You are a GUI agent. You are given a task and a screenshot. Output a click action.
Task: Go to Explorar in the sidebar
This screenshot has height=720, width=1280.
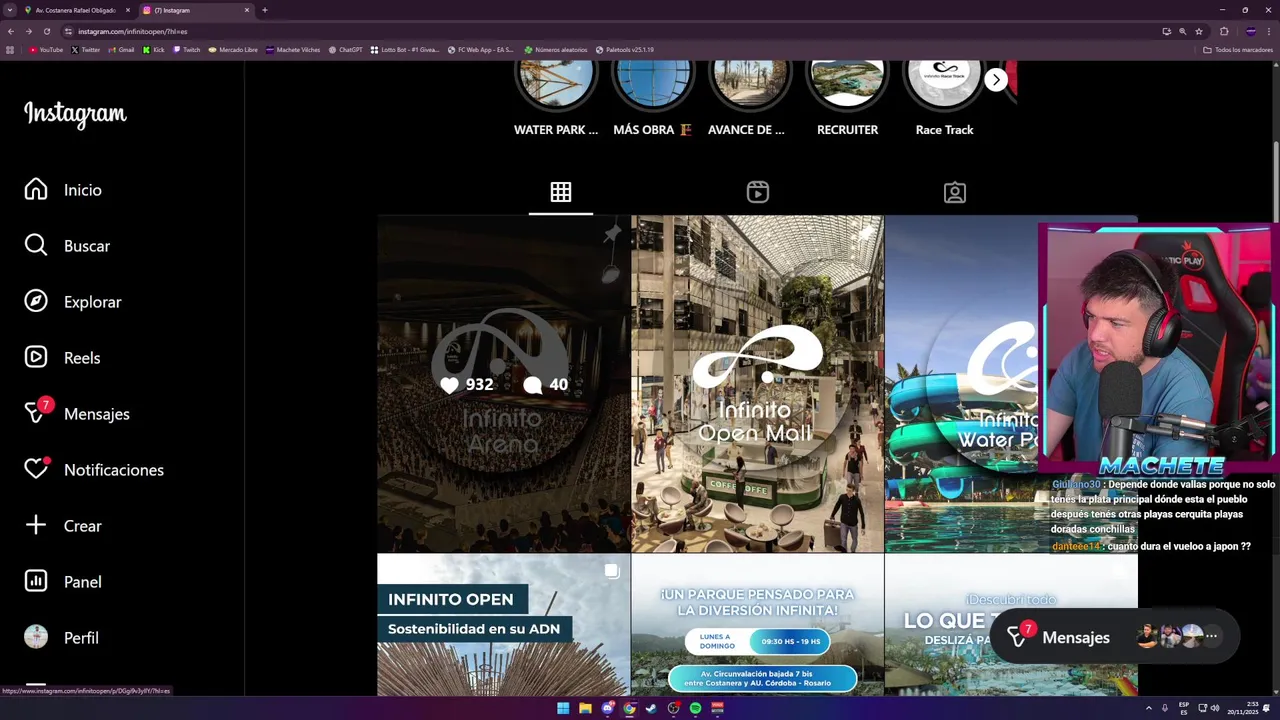click(72, 302)
